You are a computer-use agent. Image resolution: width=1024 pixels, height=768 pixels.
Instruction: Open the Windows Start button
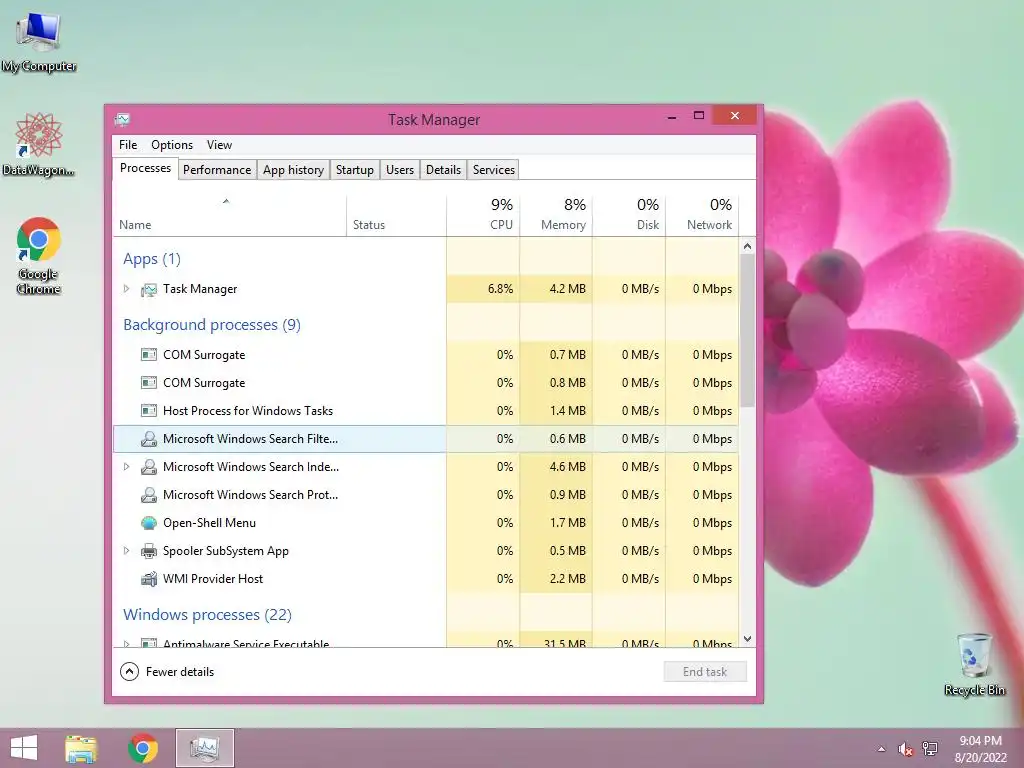[x=24, y=748]
